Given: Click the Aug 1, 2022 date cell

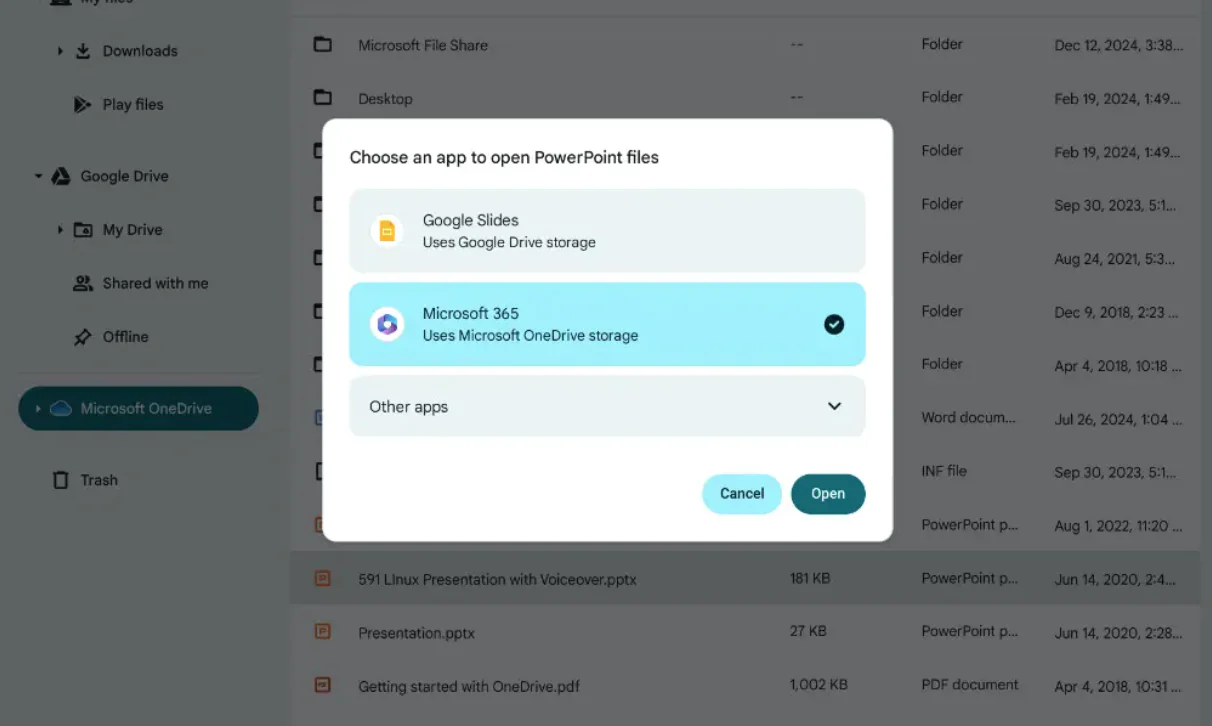Looking at the screenshot, I should click(x=1119, y=525).
